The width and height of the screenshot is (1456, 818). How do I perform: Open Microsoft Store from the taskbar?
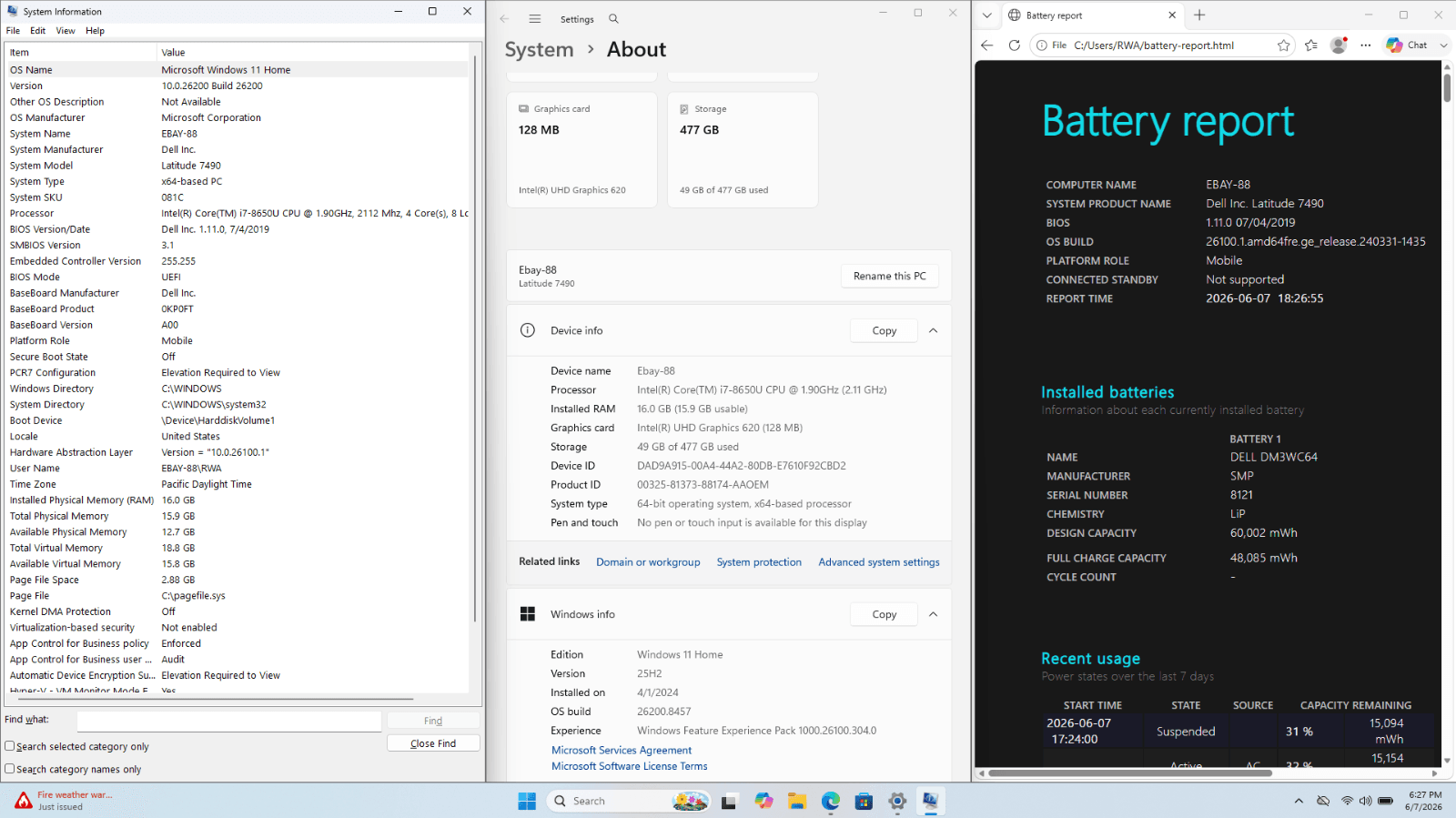coord(864,801)
